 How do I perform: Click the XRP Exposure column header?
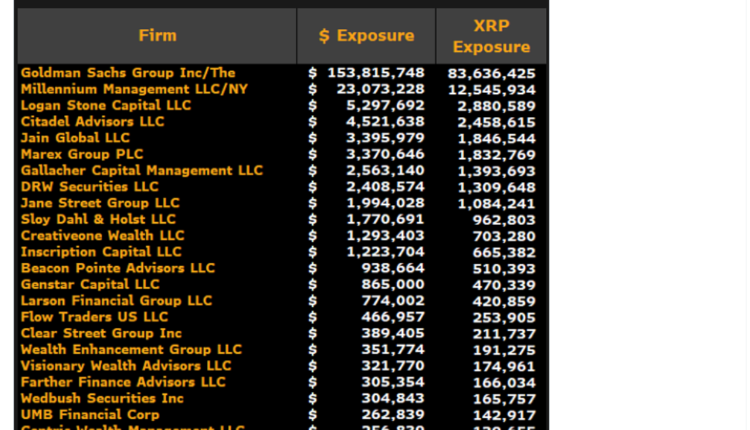[x=491, y=36]
